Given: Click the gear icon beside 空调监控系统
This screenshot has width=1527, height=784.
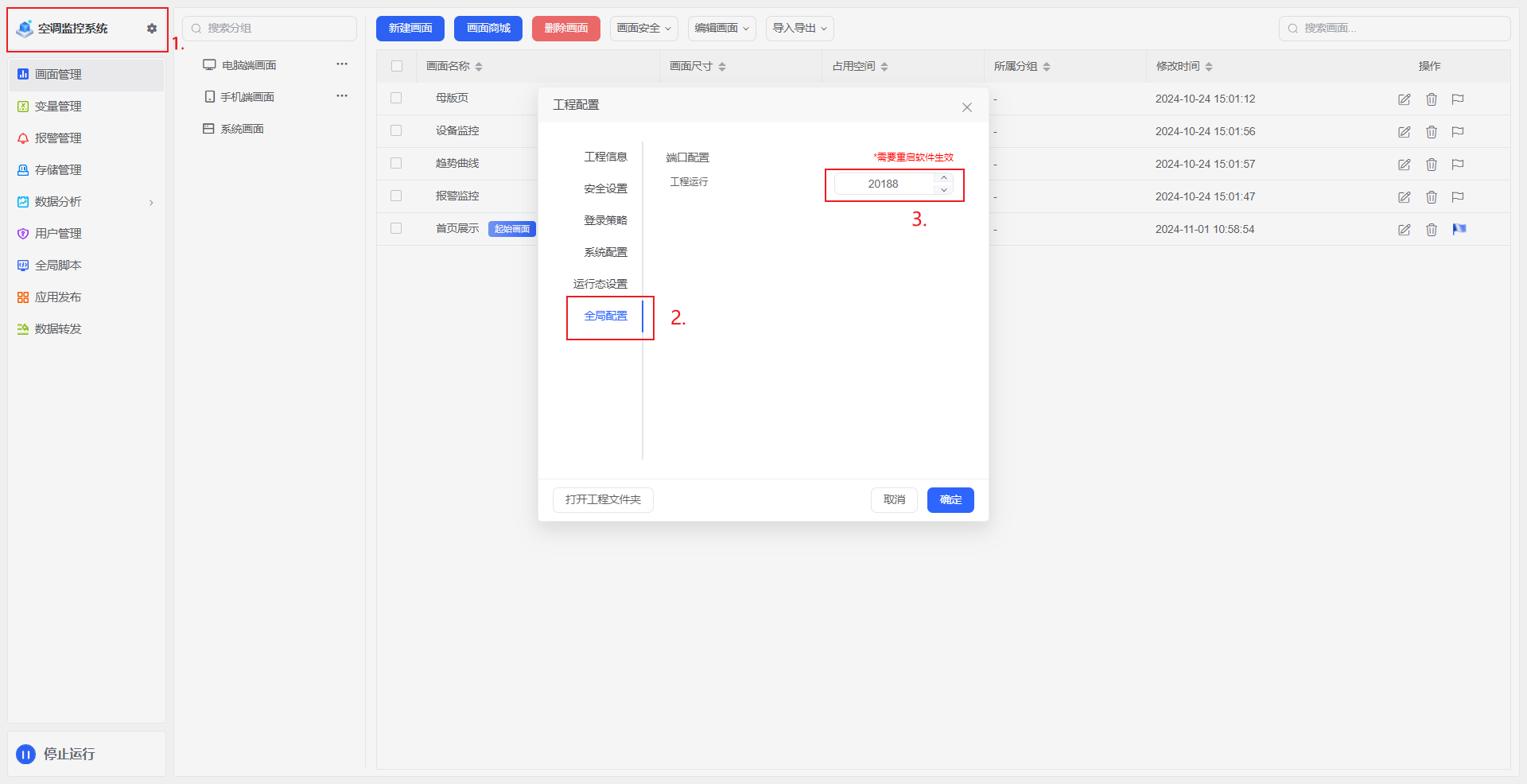Looking at the screenshot, I should coord(152,29).
